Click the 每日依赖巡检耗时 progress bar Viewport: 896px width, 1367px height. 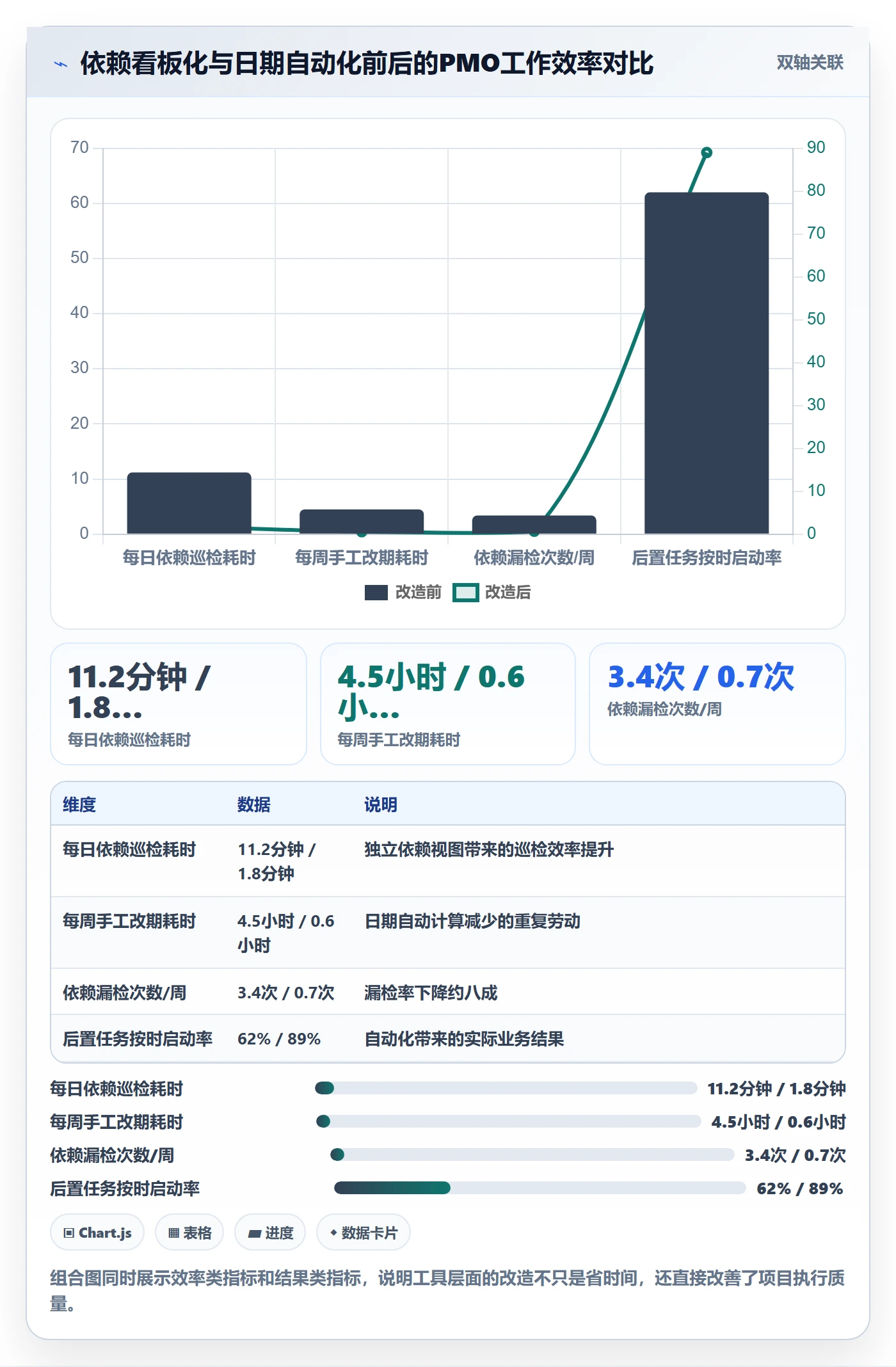[506, 1088]
